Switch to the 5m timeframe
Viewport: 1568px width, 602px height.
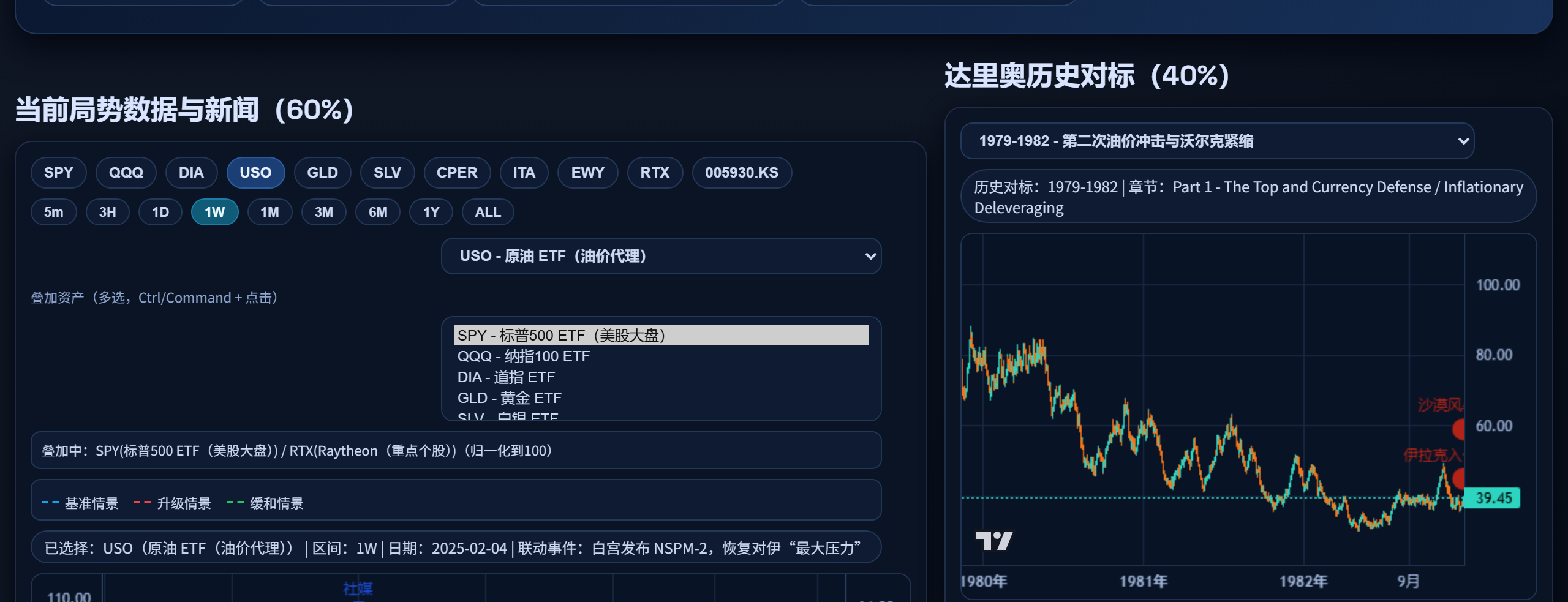(x=53, y=213)
